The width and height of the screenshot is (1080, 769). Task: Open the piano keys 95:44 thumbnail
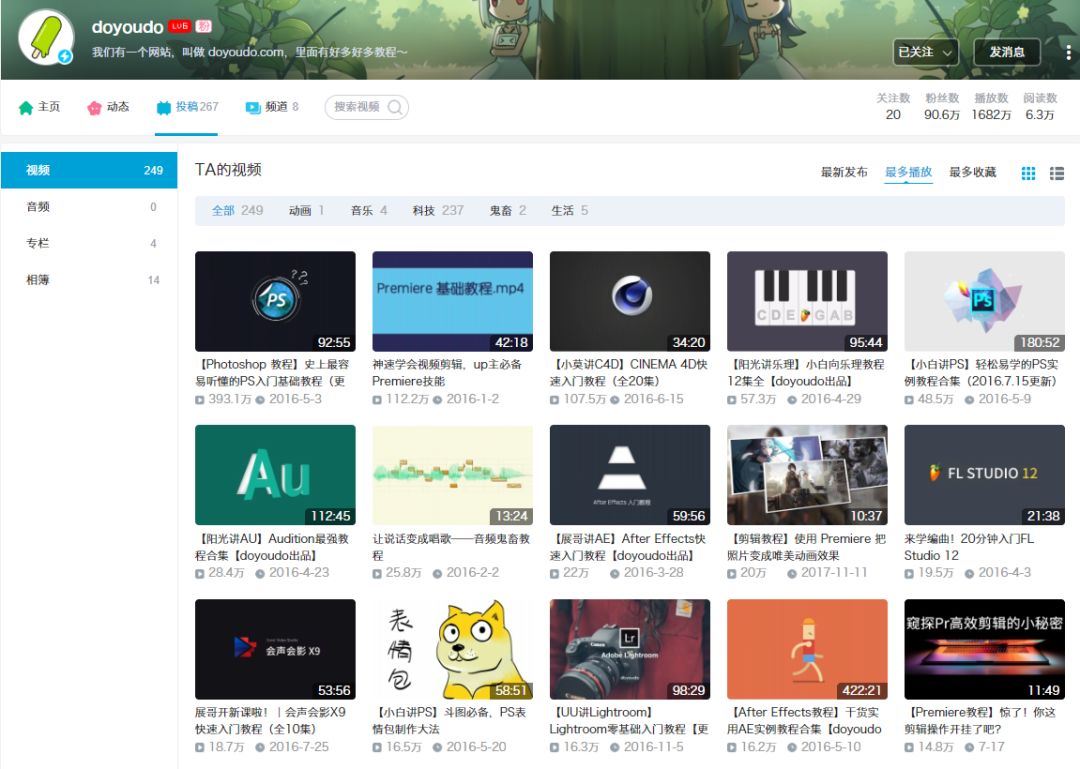[x=807, y=302]
